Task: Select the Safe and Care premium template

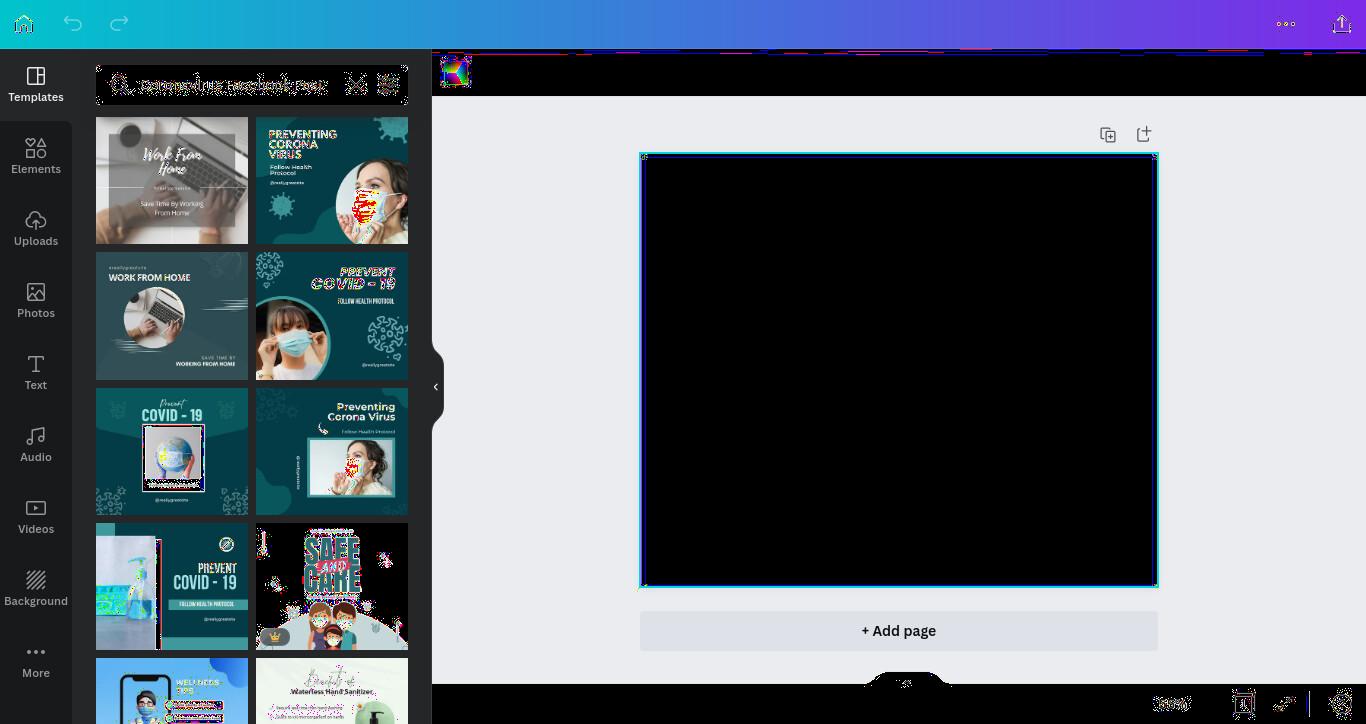Action: (332, 586)
